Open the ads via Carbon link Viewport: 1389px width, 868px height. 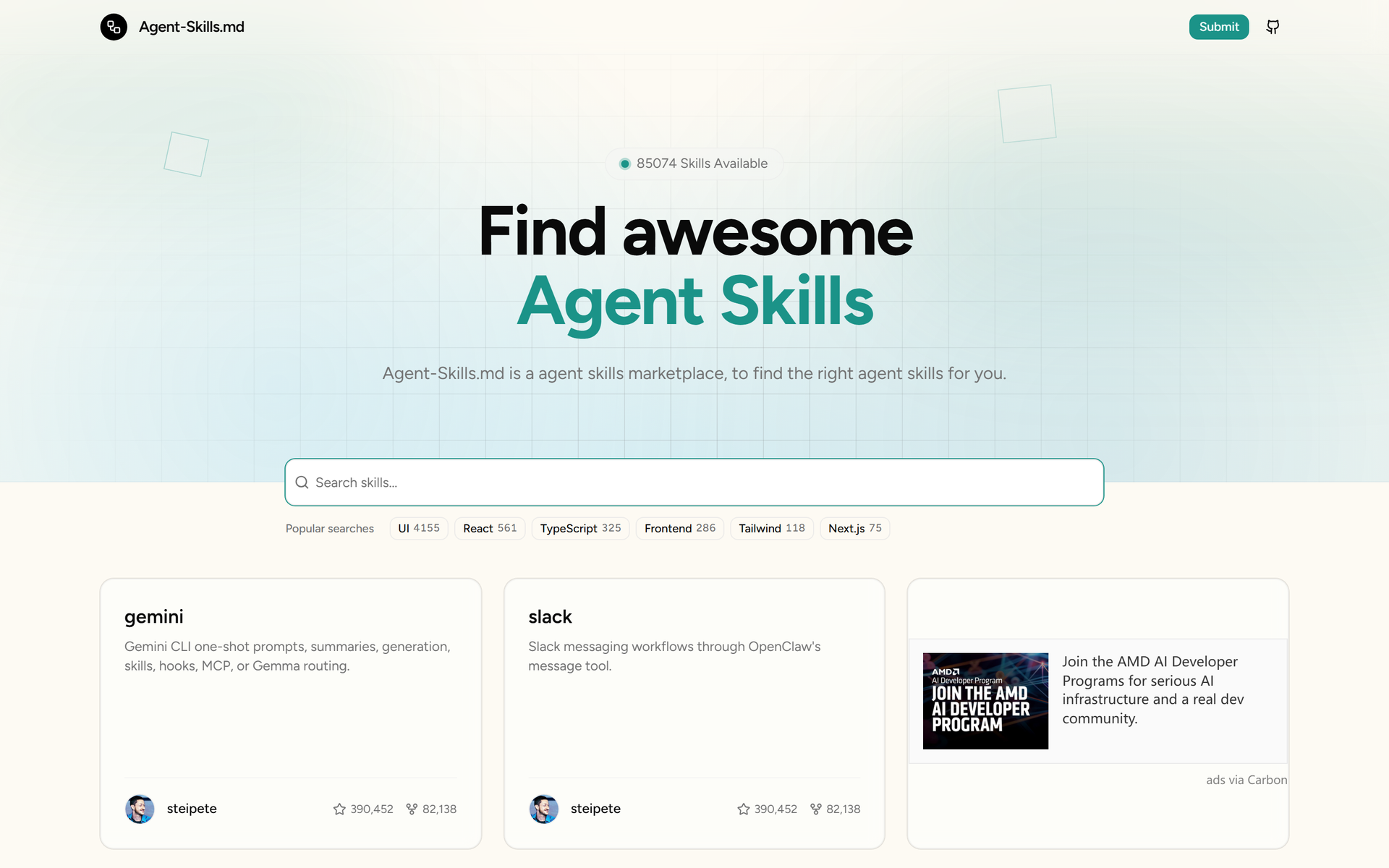tap(1246, 780)
